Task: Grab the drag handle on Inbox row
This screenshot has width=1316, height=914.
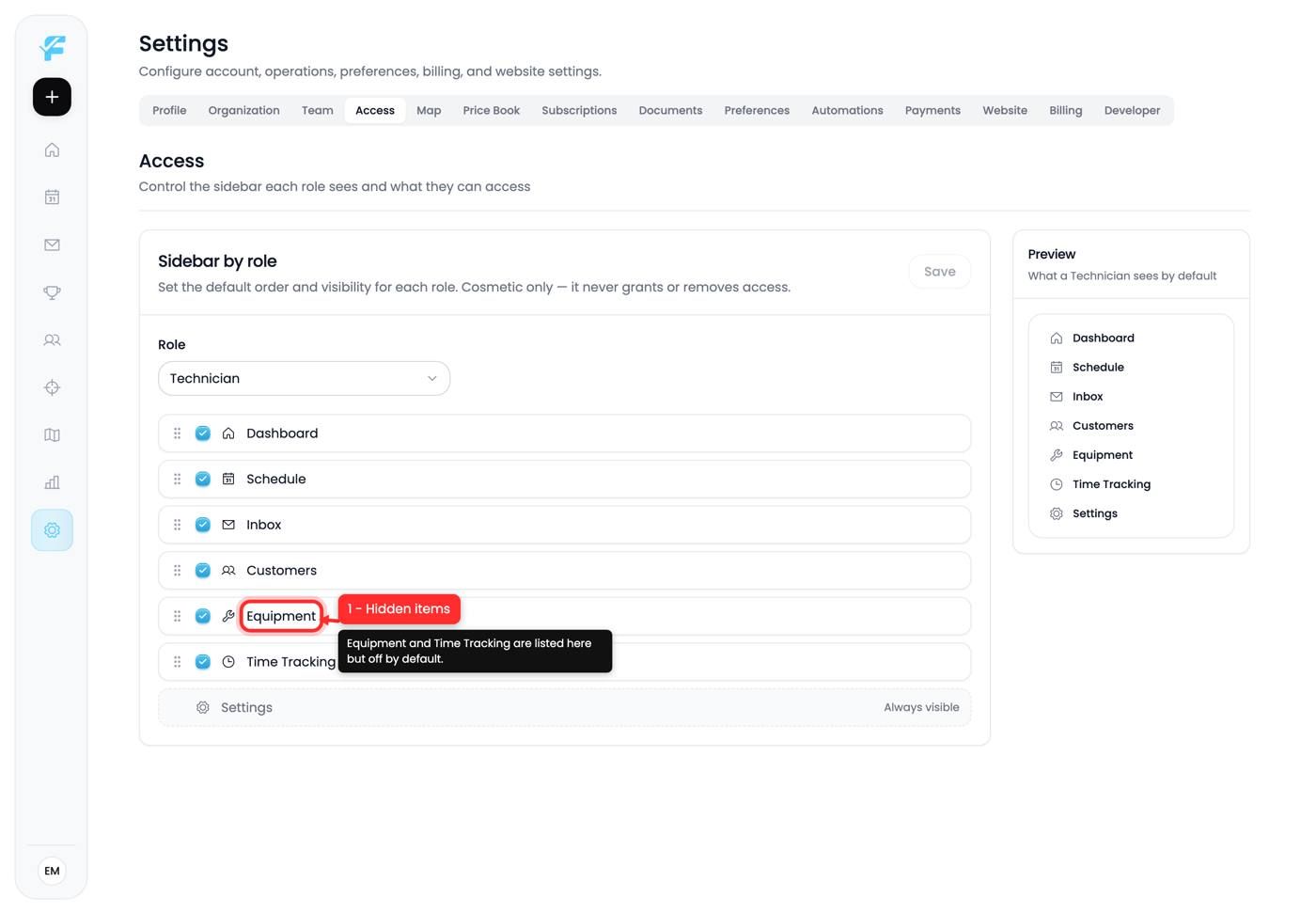Action: (177, 525)
